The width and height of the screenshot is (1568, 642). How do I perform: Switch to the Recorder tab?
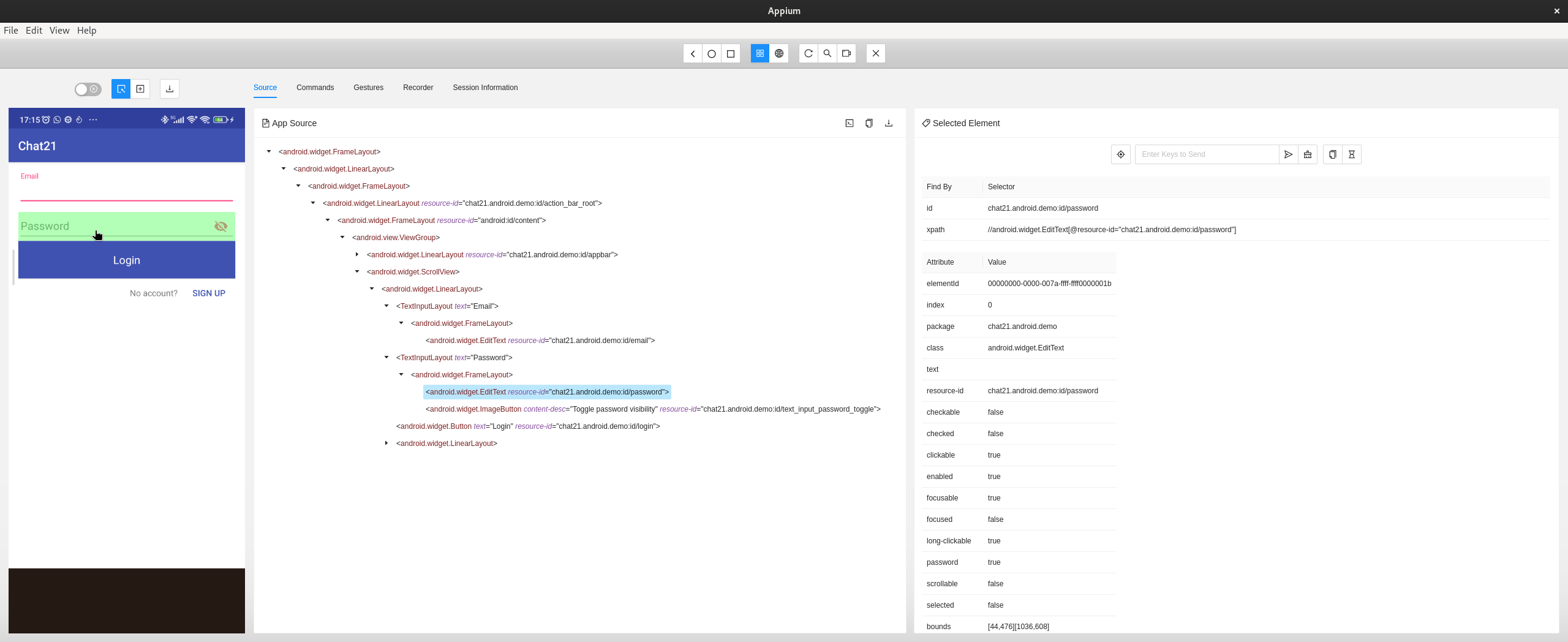pyautogui.click(x=418, y=88)
